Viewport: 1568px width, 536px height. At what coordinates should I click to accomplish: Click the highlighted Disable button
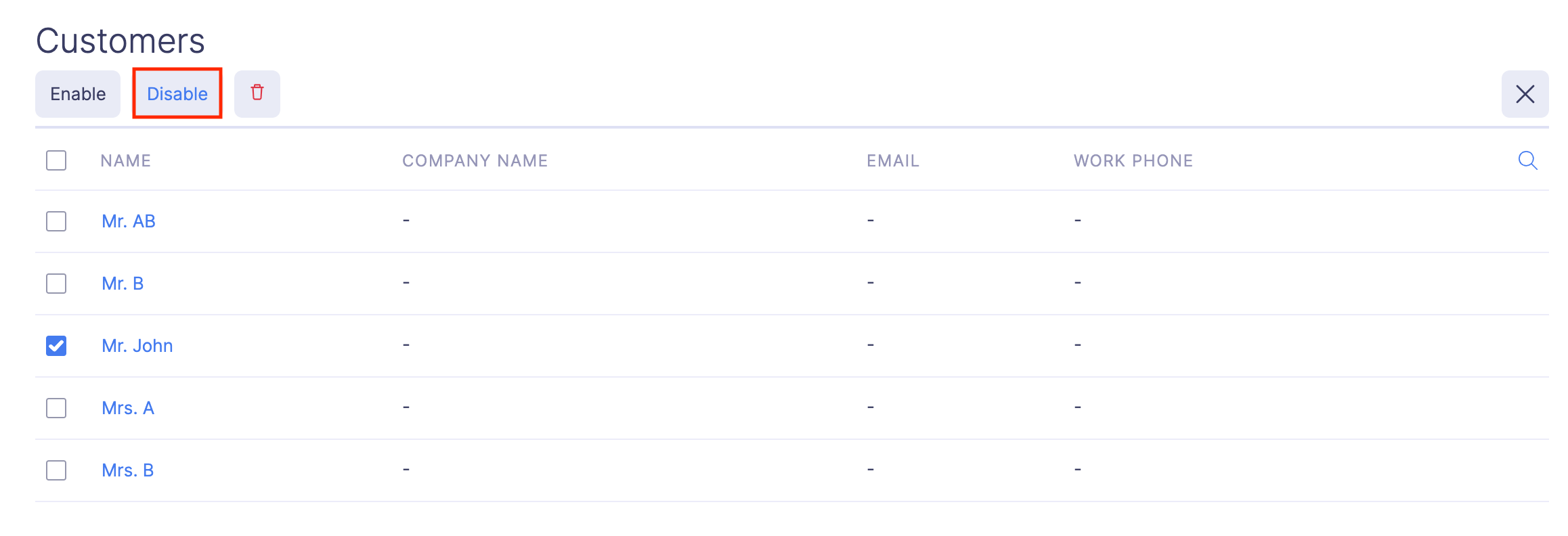(x=177, y=93)
